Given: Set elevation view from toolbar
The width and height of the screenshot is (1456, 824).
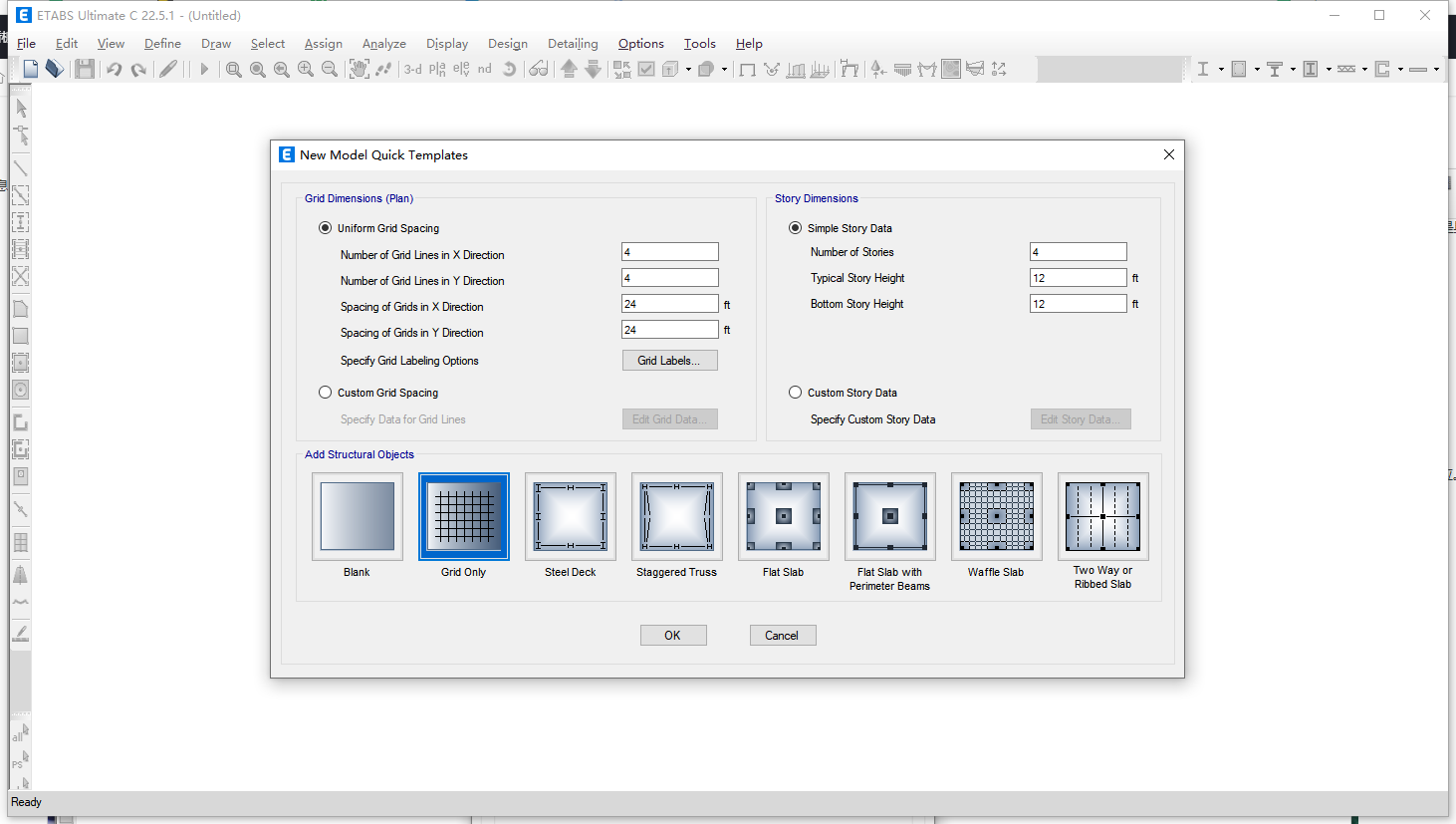Looking at the screenshot, I should (x=461, y=69).
